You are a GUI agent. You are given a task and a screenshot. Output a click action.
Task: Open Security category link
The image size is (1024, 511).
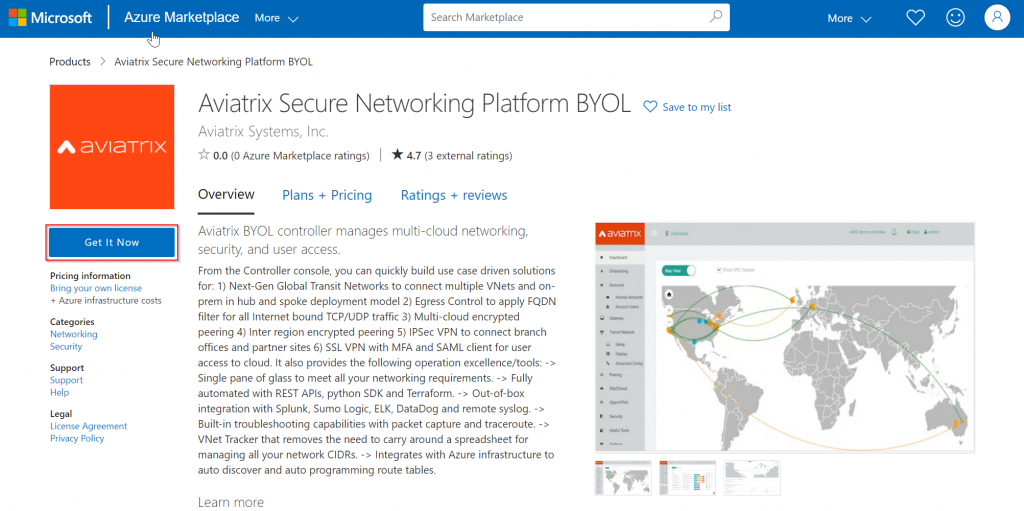pyautogui.click(x=66, y=346)
